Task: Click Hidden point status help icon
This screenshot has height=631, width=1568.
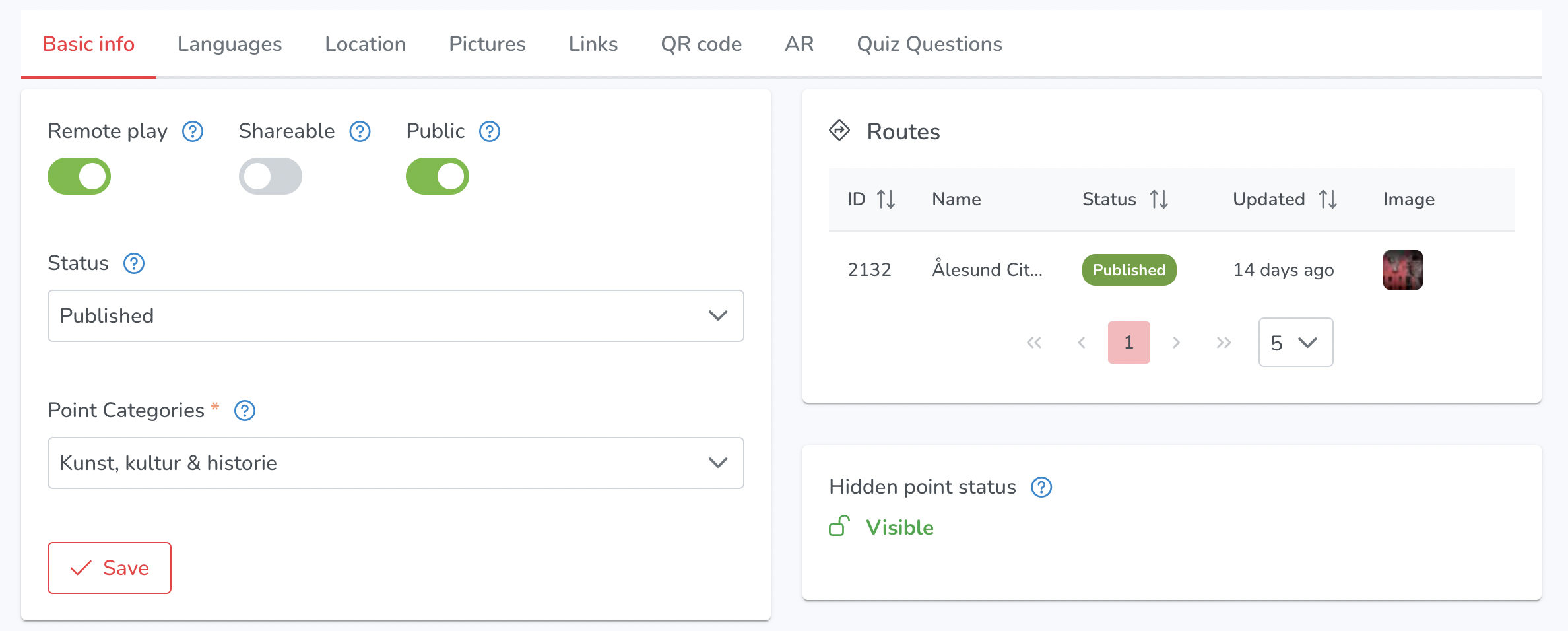Action: click(1041, 487)
